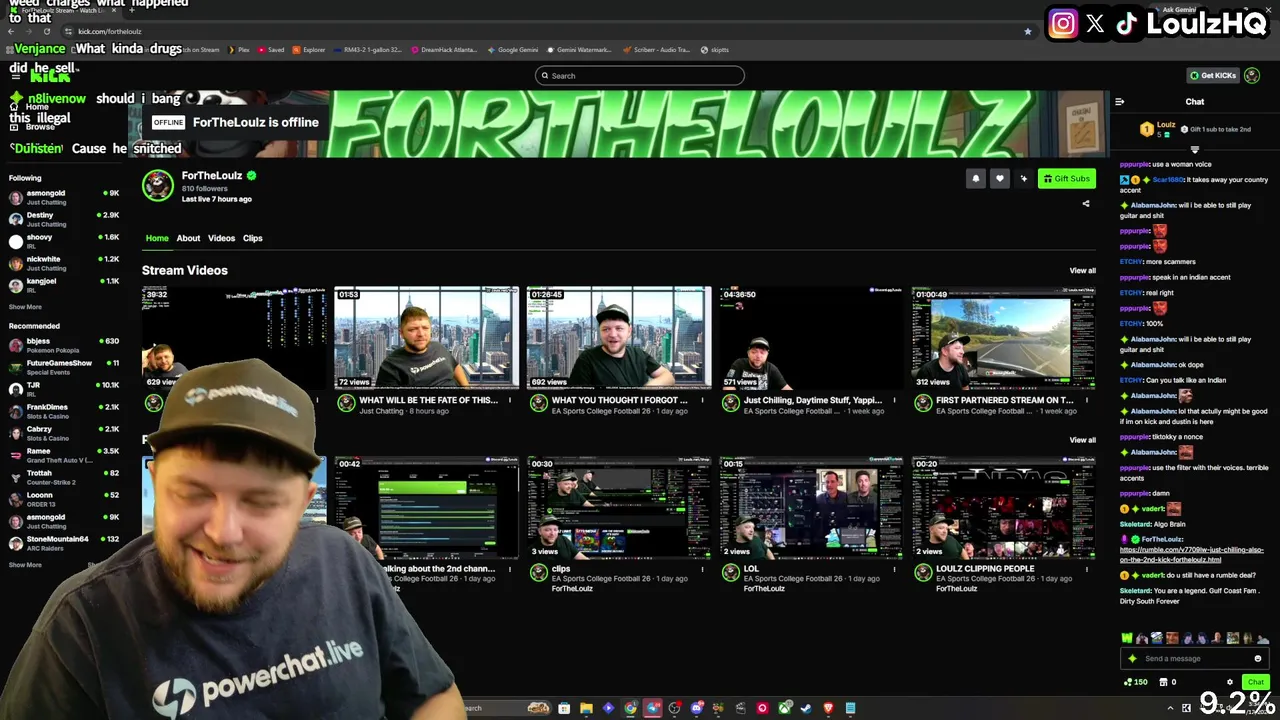Open Brave browser from the taskbar
The height and width of the screenshot is (720, 1280).
[828, 708]
